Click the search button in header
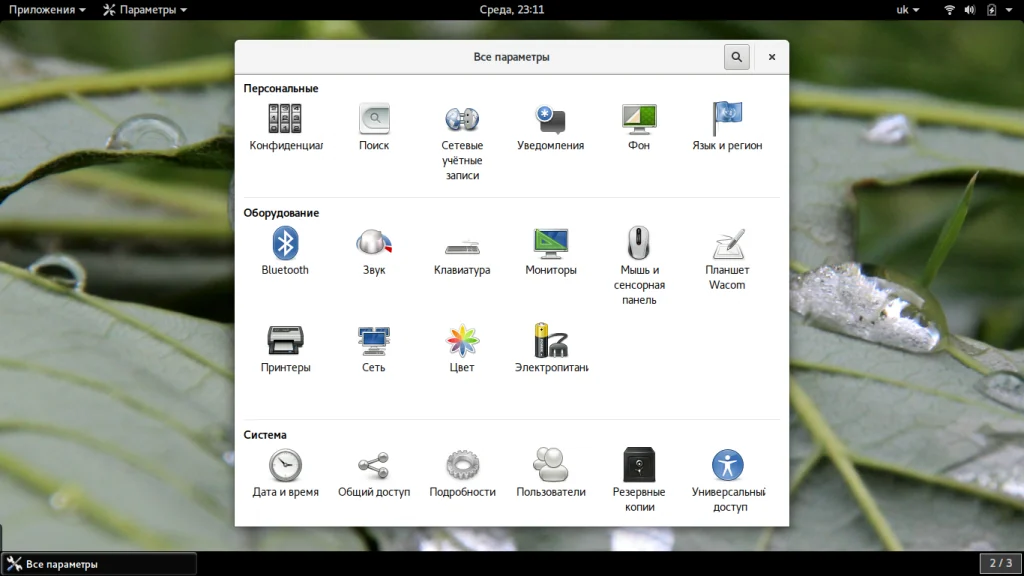Viewport: 1024px width, 576px height. [737, 57]
